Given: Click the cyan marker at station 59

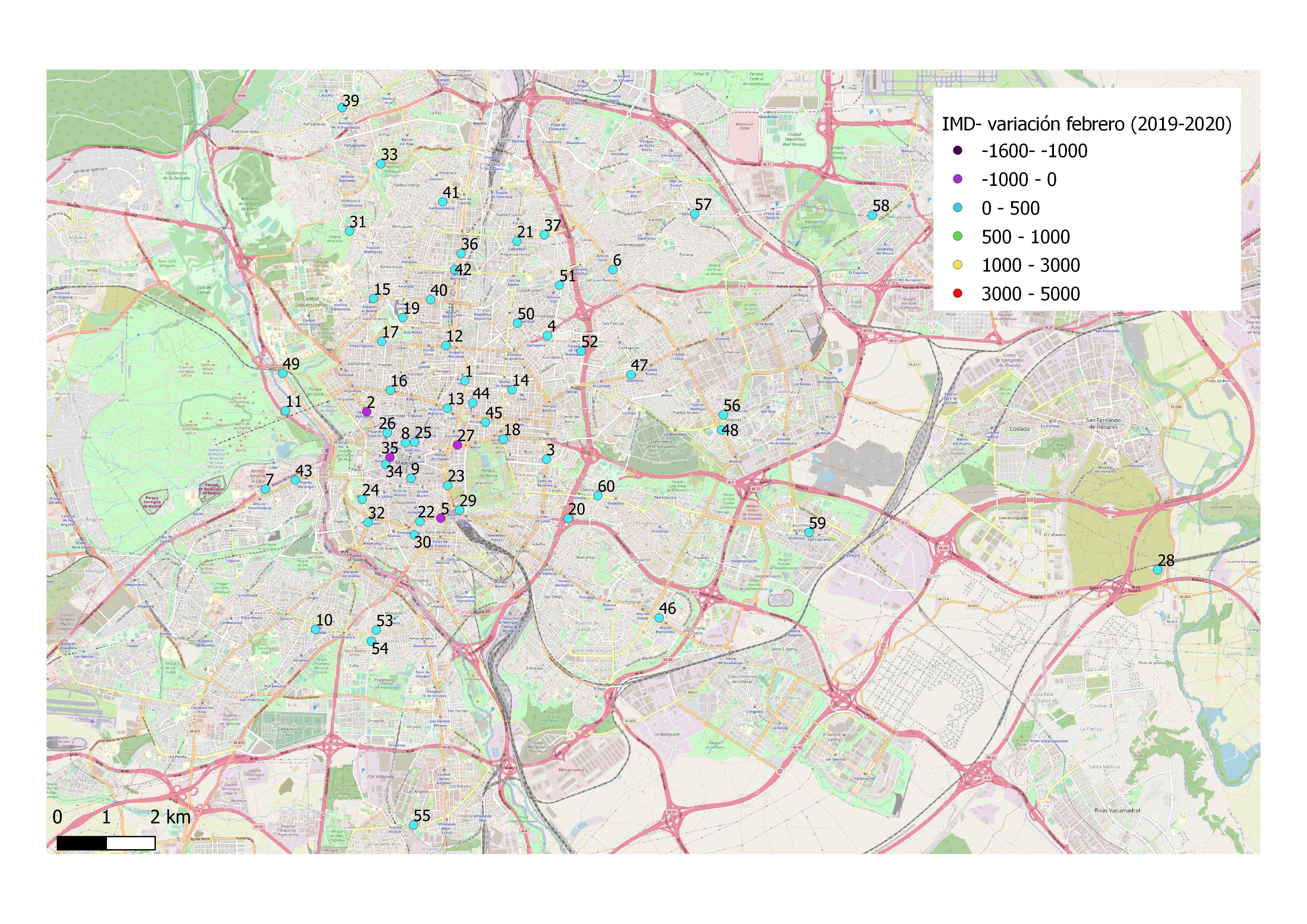Looking at the screenshot, I should point(808,532).
